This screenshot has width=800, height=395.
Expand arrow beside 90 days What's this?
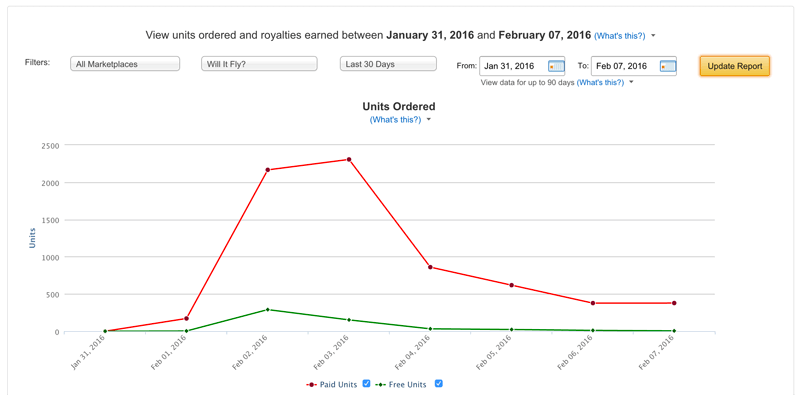(631, 82)
